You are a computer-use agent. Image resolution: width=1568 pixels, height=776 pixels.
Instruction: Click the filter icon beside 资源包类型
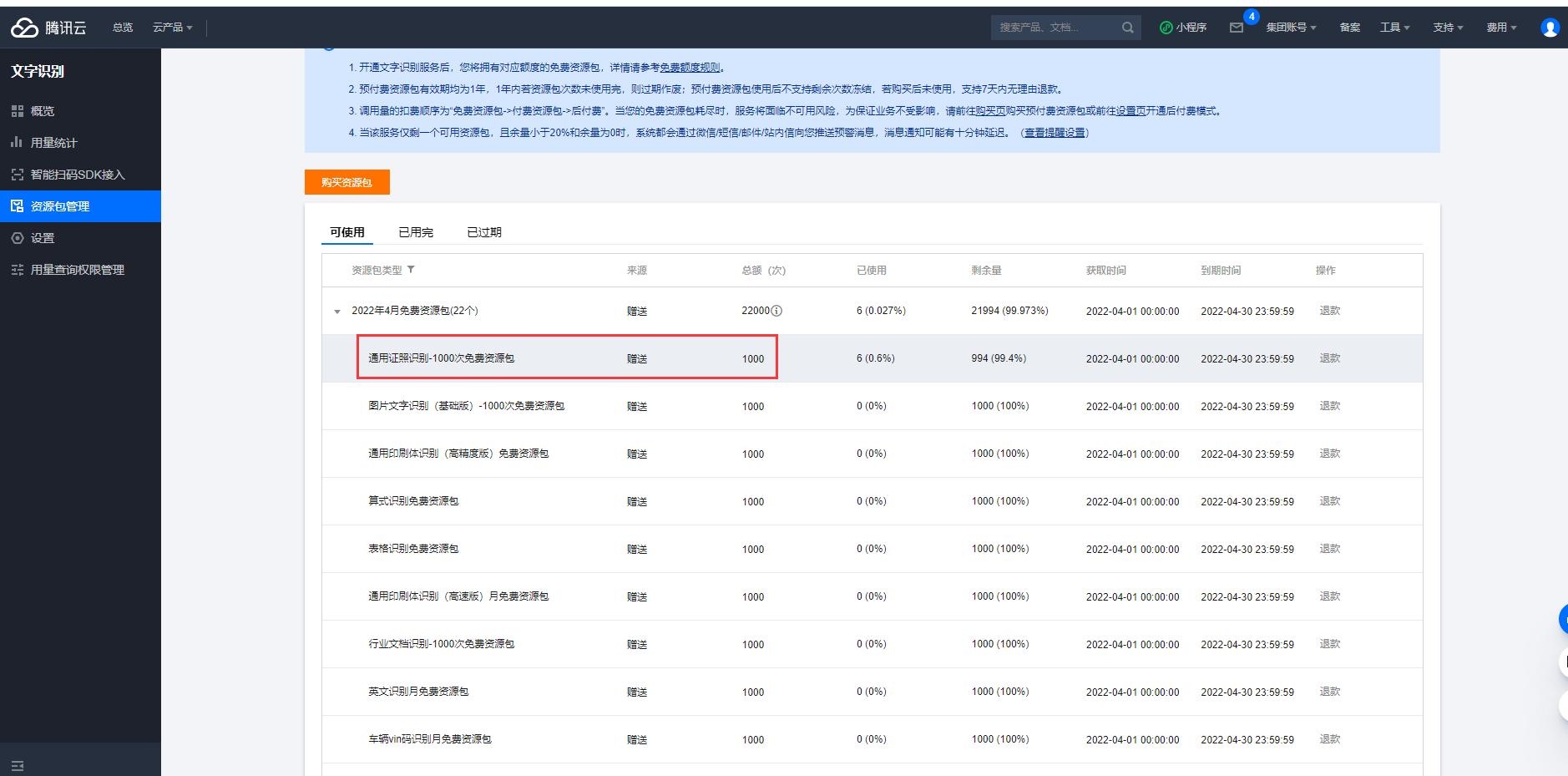(411, 270)
